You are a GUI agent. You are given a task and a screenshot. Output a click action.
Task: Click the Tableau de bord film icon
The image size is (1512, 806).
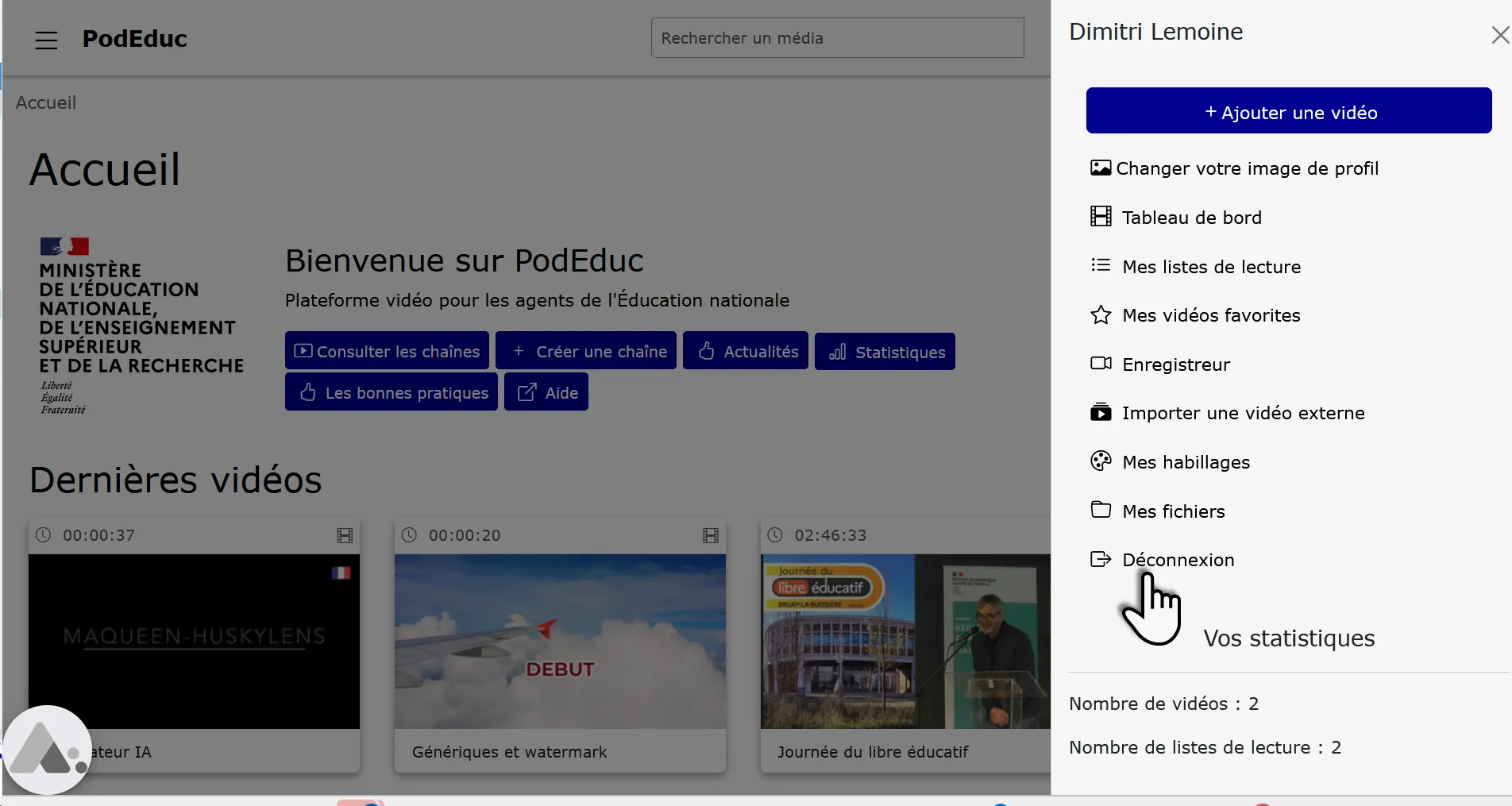point(1101,217)
